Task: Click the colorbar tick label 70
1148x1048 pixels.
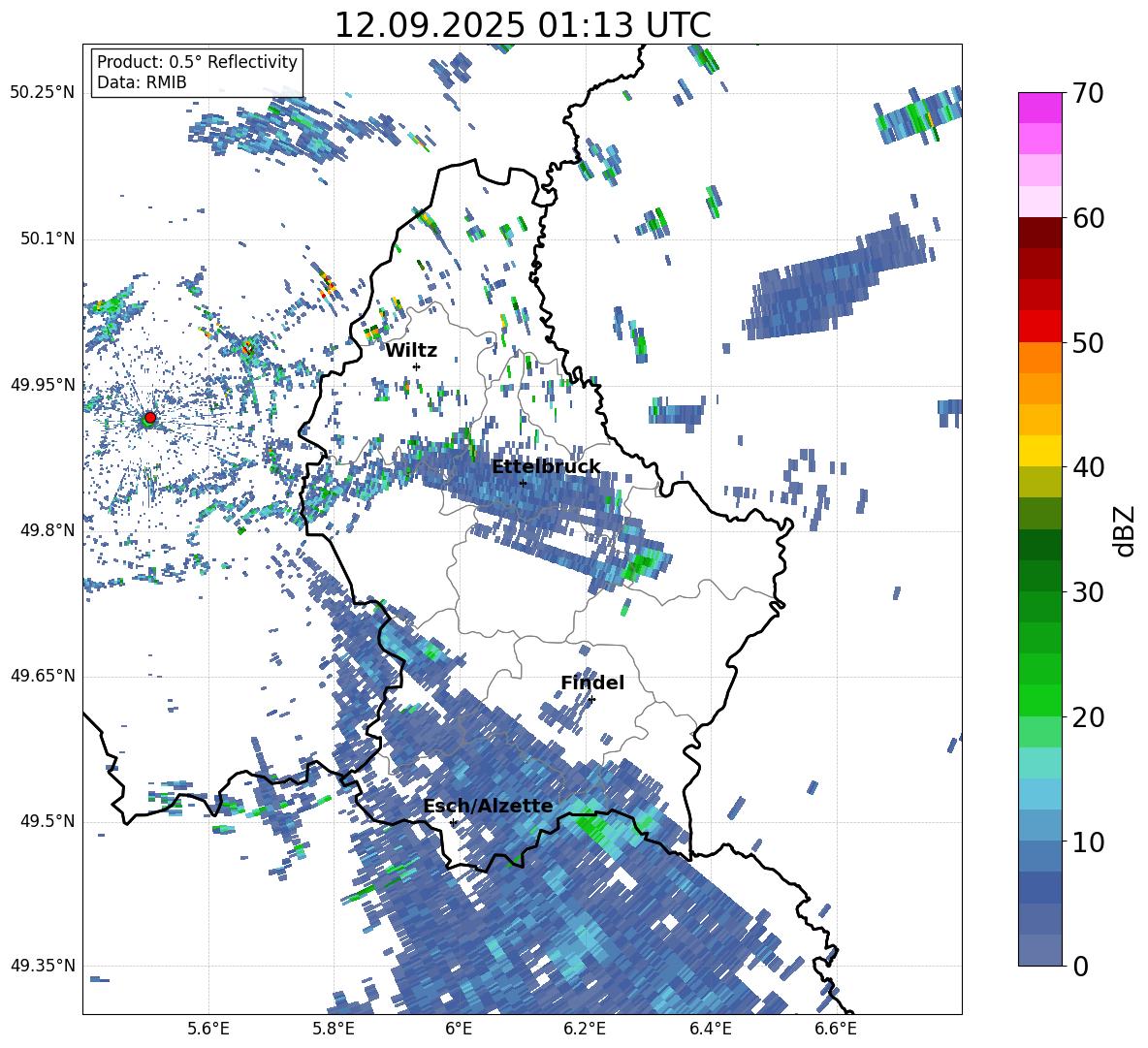Action: click(1089, 93)
